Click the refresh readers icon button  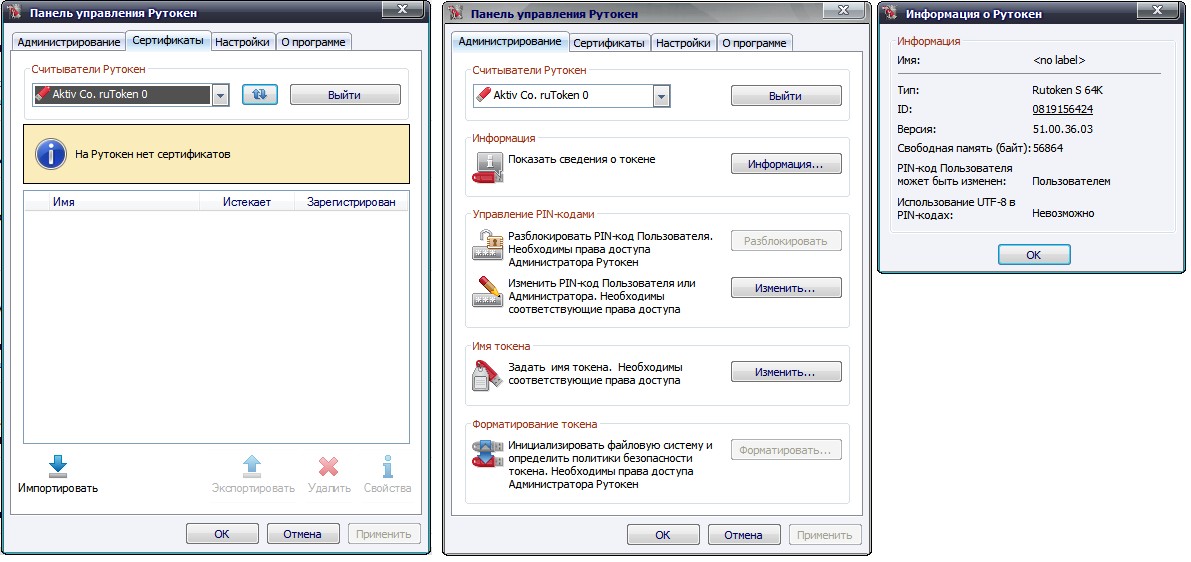click(x=259, y=94)
